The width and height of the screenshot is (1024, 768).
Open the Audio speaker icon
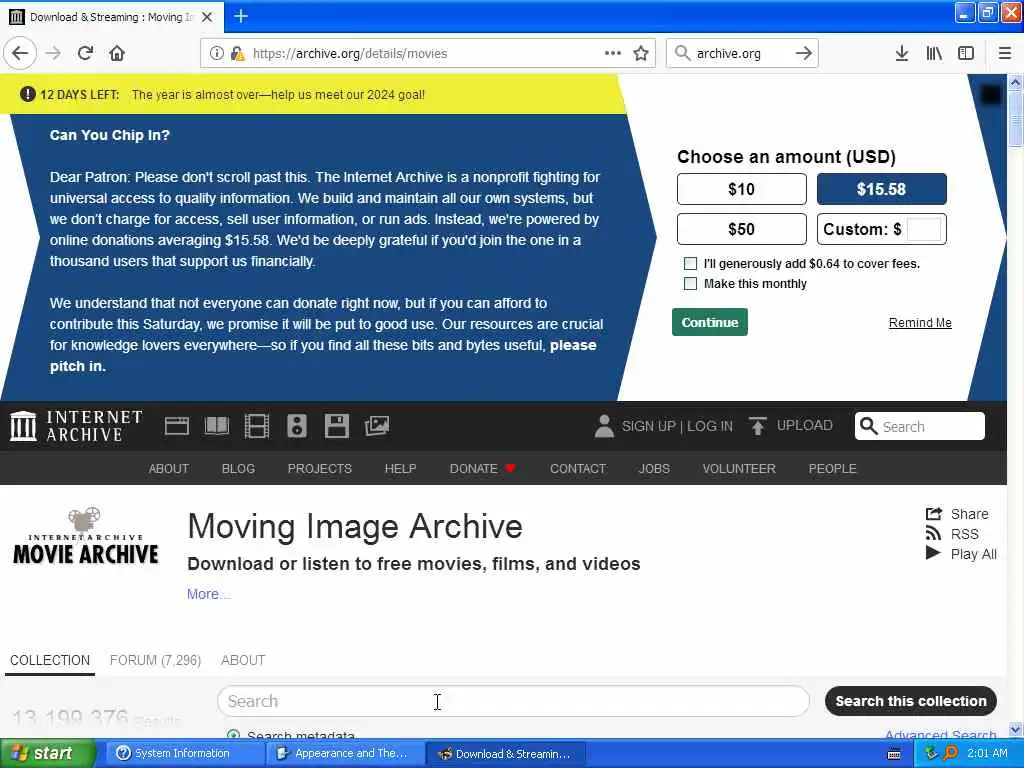[x=296, y=426]
